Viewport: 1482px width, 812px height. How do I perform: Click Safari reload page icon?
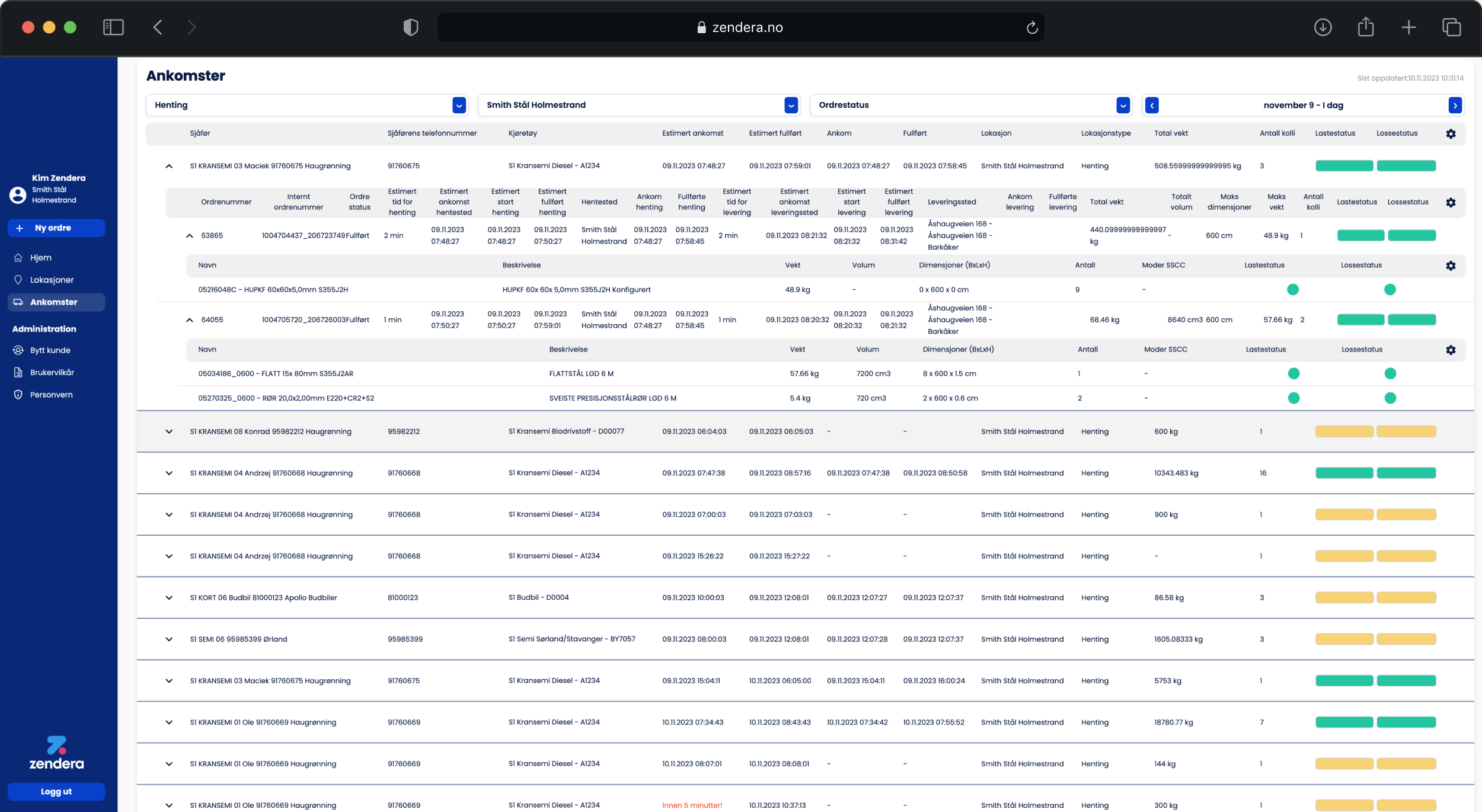(1031, 28)
